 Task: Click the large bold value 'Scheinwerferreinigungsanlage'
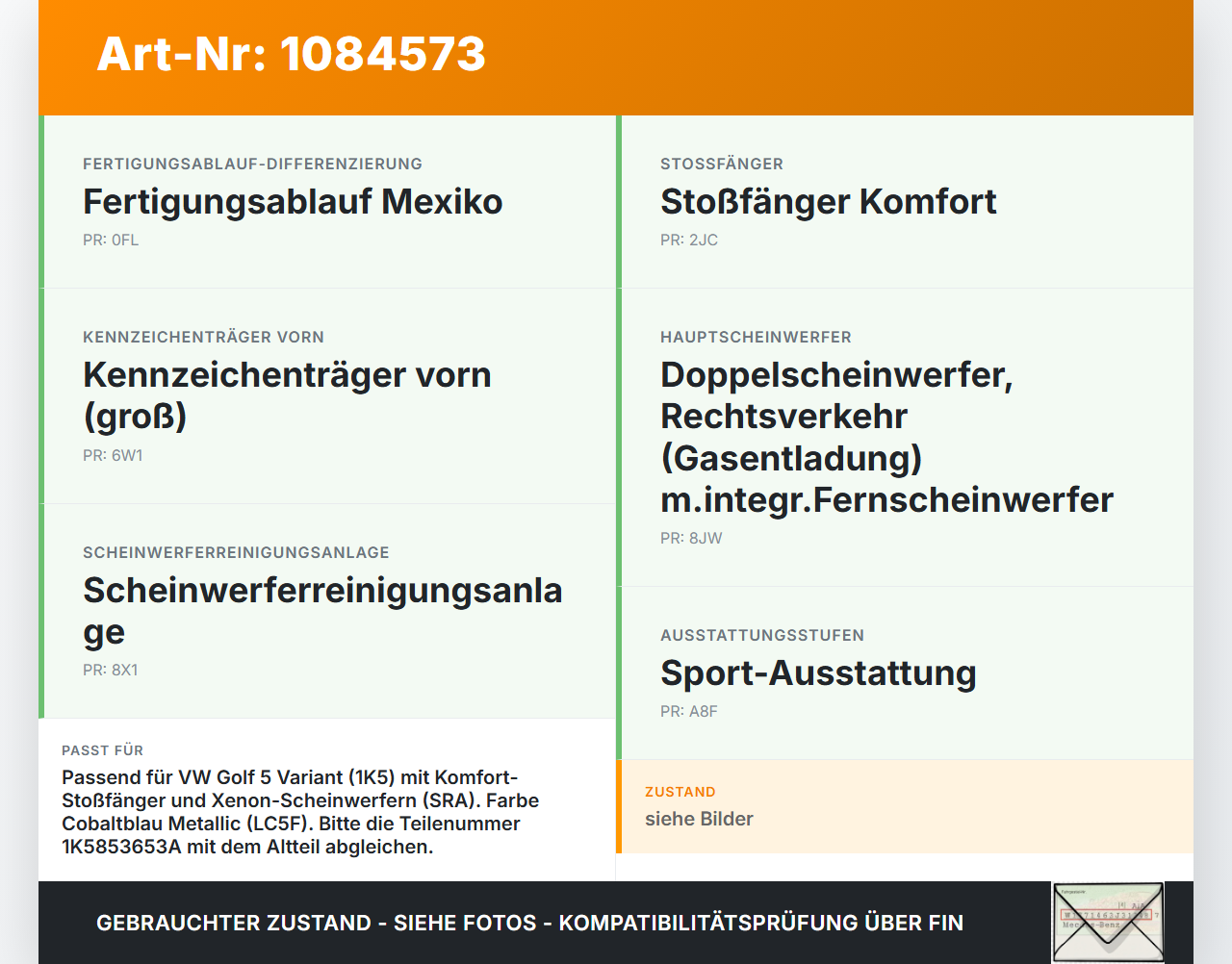(x=322, y=611)
